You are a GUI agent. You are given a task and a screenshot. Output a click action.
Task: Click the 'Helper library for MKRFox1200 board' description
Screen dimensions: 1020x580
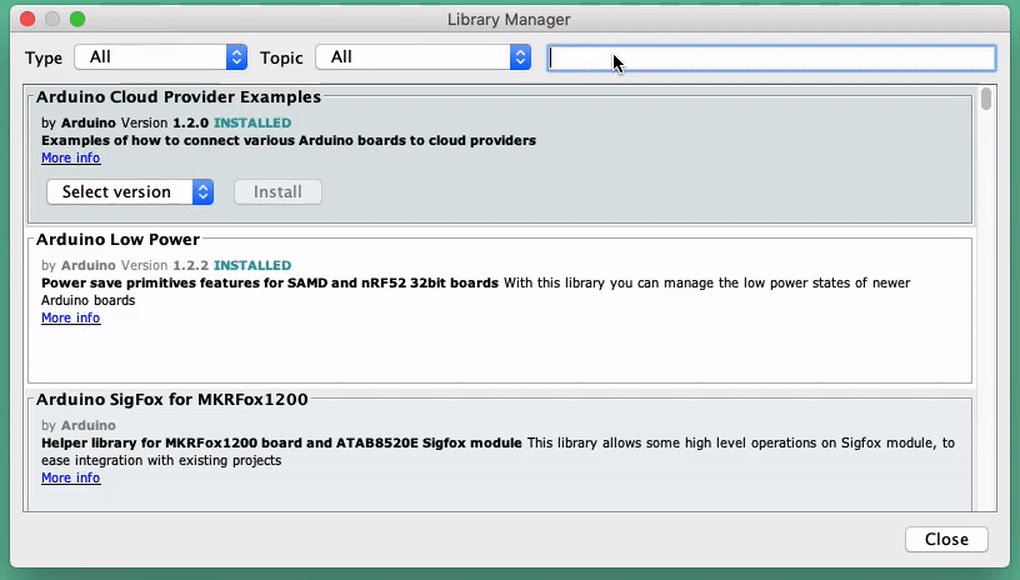click(x=281, y=443)
